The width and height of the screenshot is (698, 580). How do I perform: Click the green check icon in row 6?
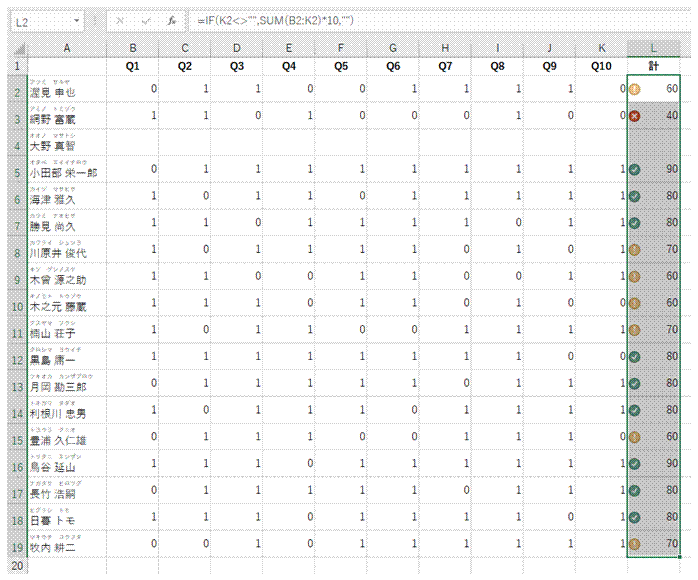tap(635, 196)
